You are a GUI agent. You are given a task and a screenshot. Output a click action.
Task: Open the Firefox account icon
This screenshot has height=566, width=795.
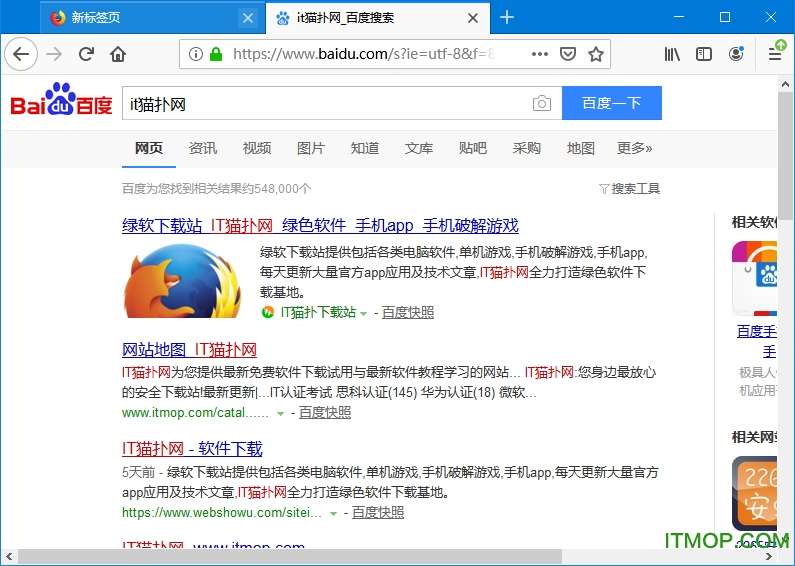tap(736, 54)
